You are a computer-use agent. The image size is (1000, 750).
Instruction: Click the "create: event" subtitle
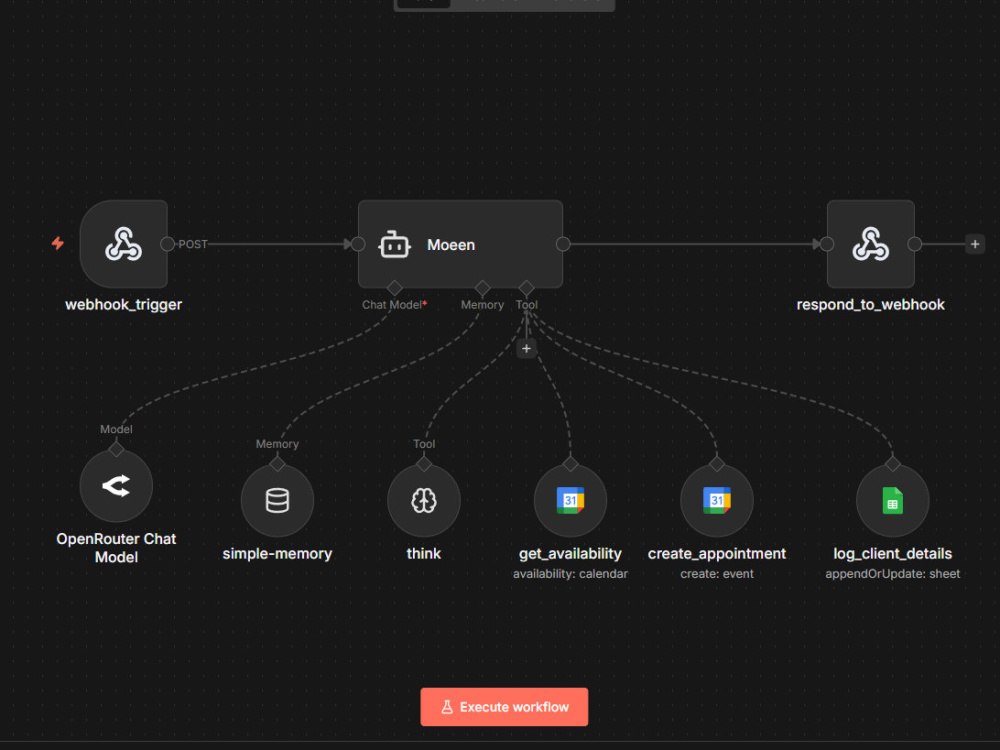tap(717, 574)
